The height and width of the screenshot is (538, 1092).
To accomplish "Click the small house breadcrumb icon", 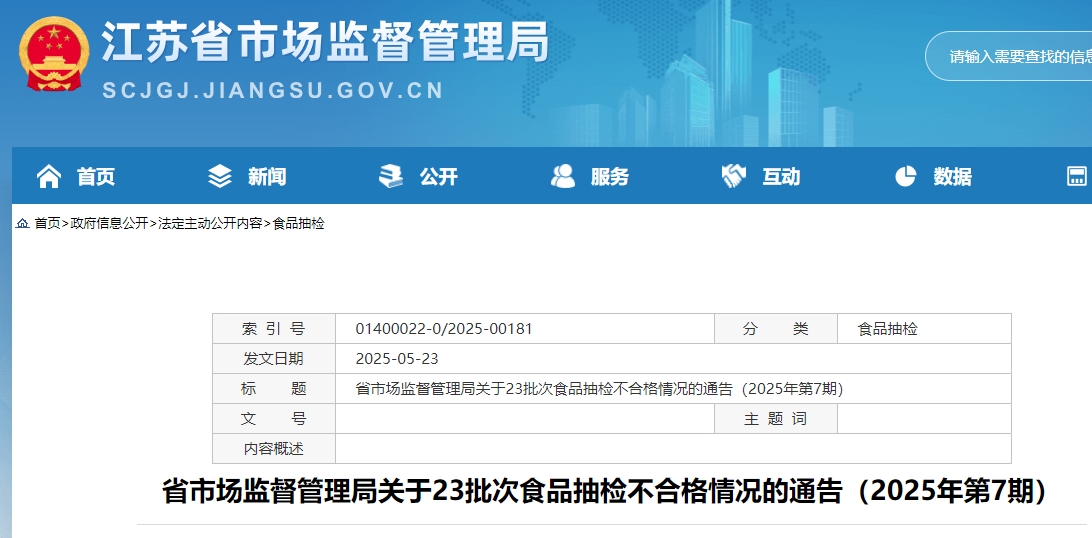I will (22, 223).
